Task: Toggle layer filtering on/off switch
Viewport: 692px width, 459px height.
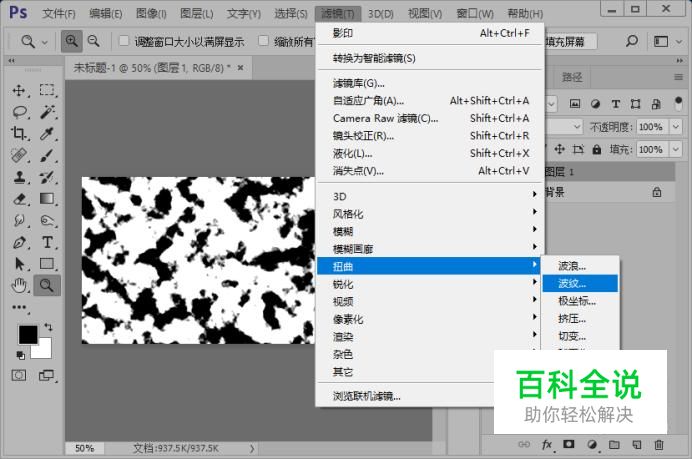Action: [x=679, y=104]
